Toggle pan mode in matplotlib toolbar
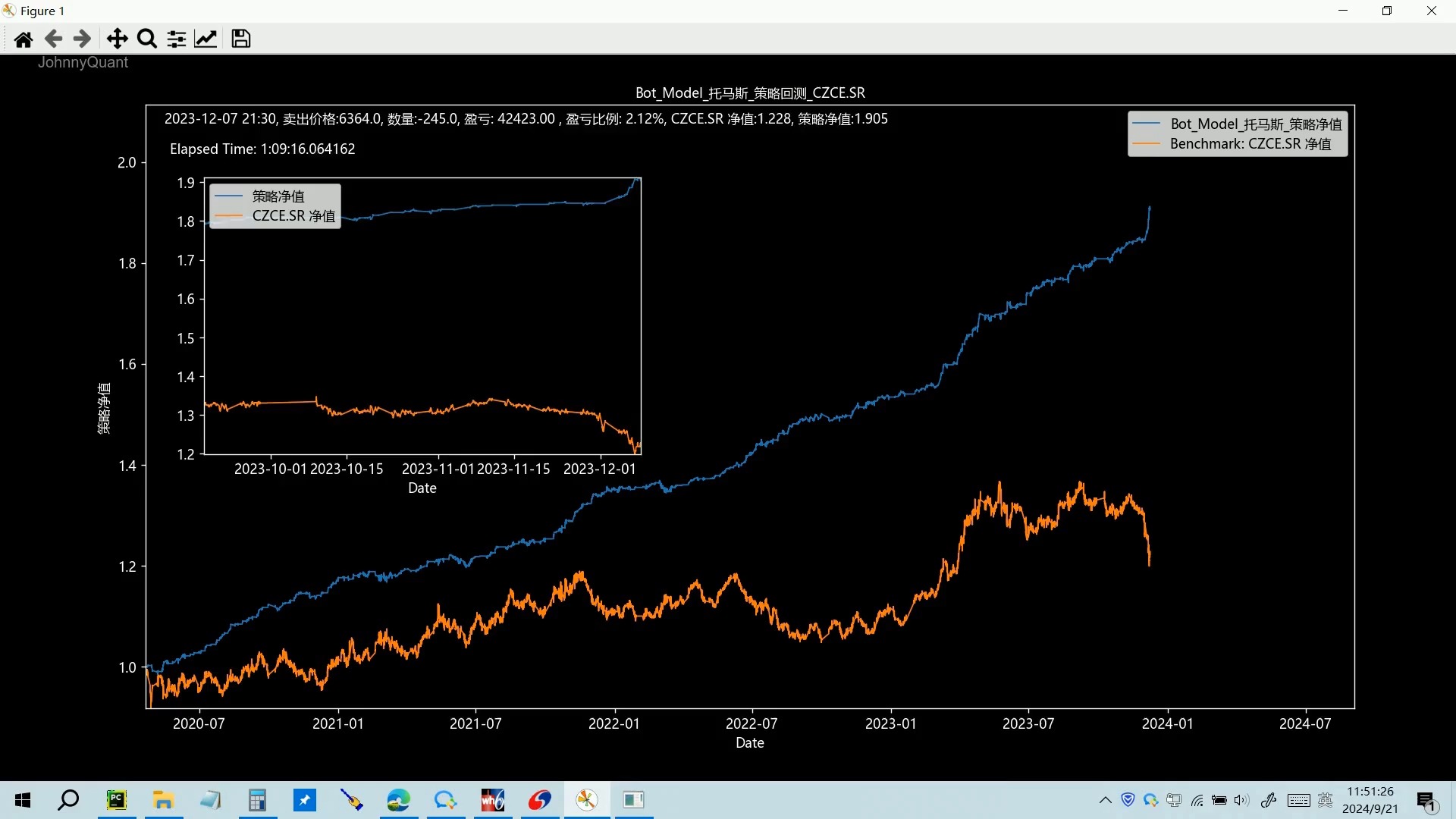This screenshot has height=819, width=1456. click(x=117, y=39)
